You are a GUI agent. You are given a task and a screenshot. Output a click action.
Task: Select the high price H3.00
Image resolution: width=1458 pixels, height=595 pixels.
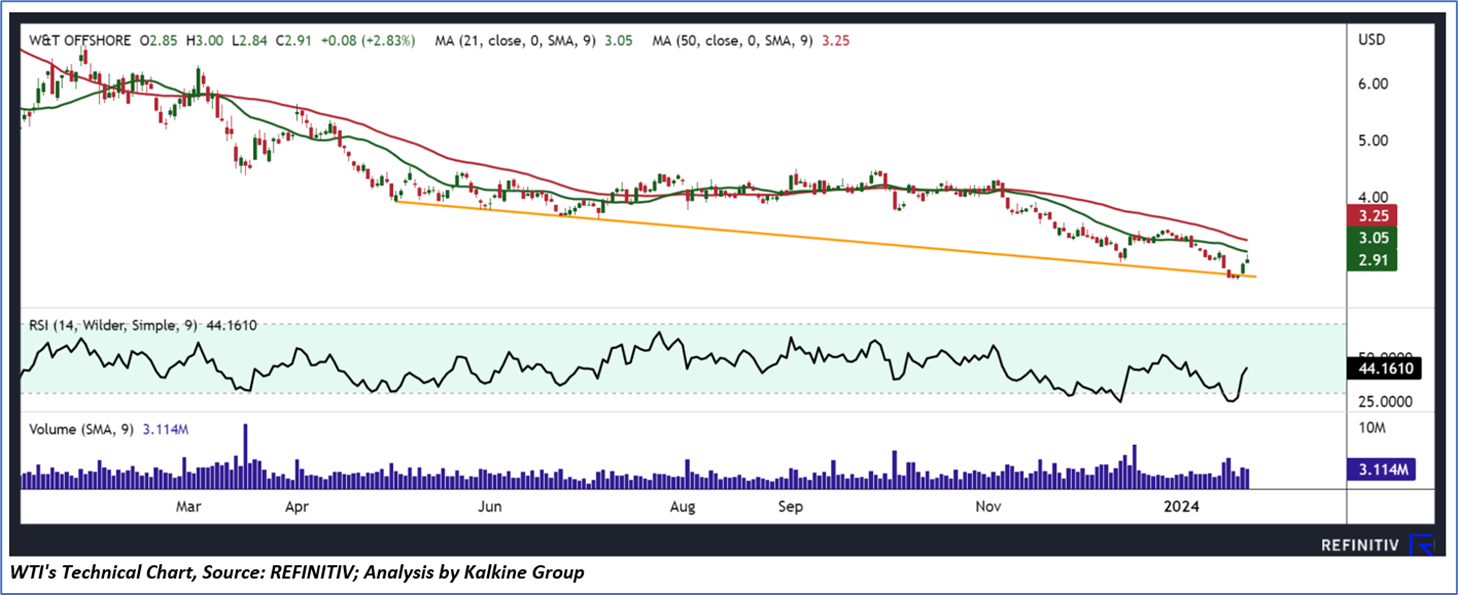click(x=203, y=41)
